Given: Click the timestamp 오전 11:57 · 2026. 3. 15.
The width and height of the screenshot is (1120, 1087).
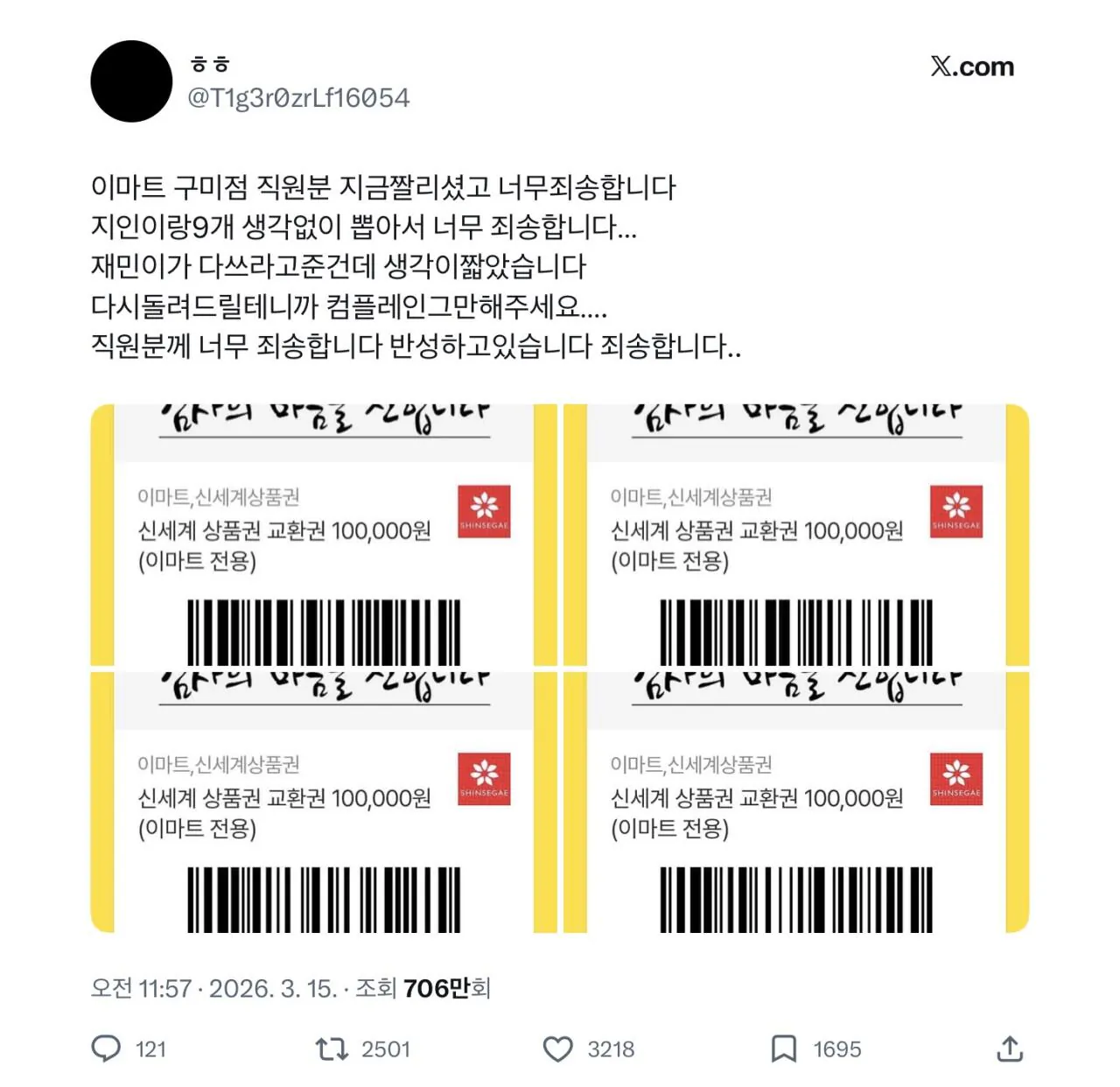Looking at the screenshot, I should tap(213, 988).
